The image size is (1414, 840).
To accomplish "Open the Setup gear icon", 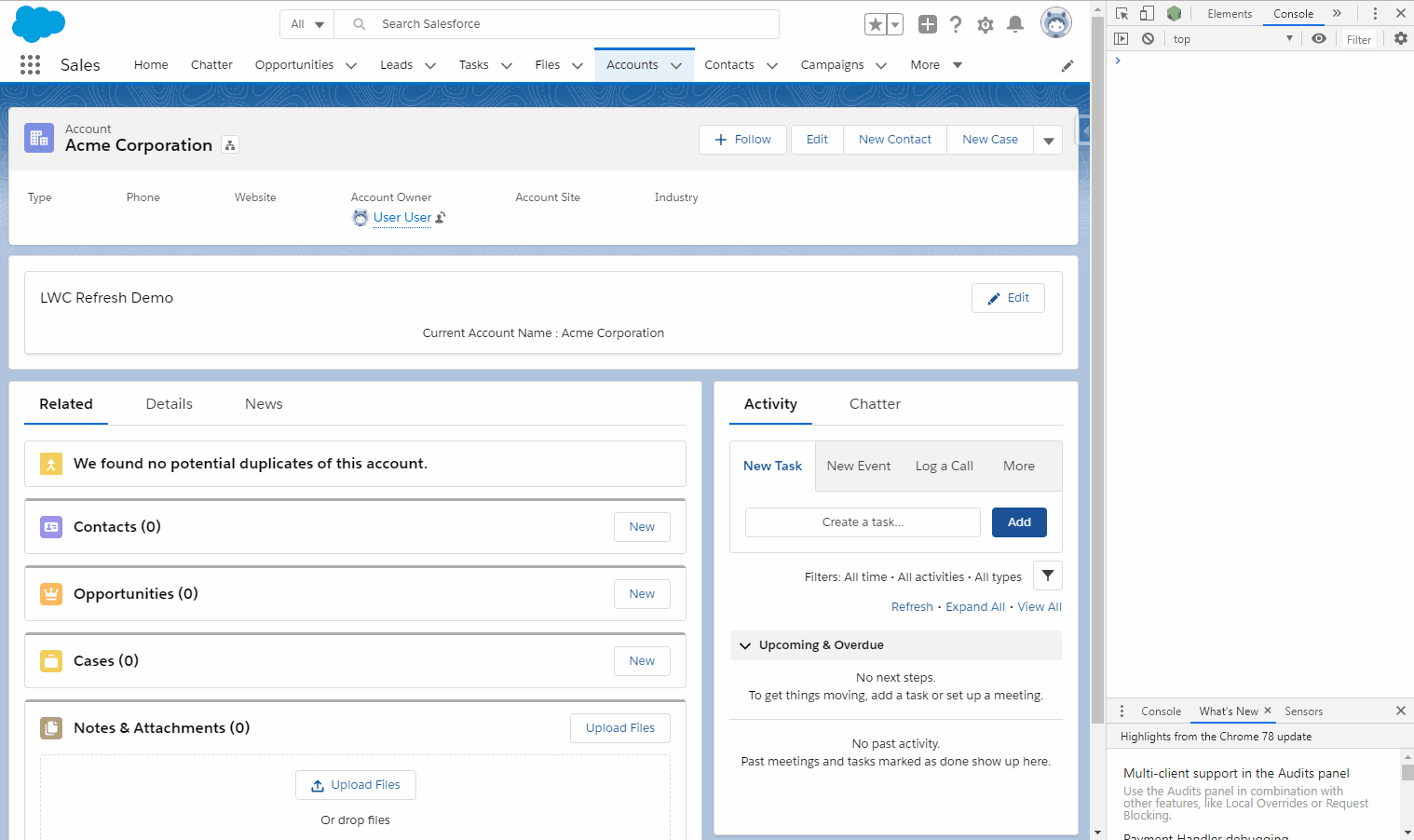I will [x=986, y=25].
